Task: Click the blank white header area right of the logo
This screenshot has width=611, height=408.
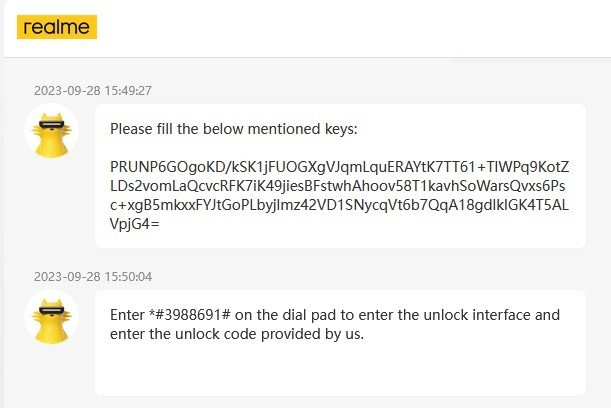Action: coord(350,27)
